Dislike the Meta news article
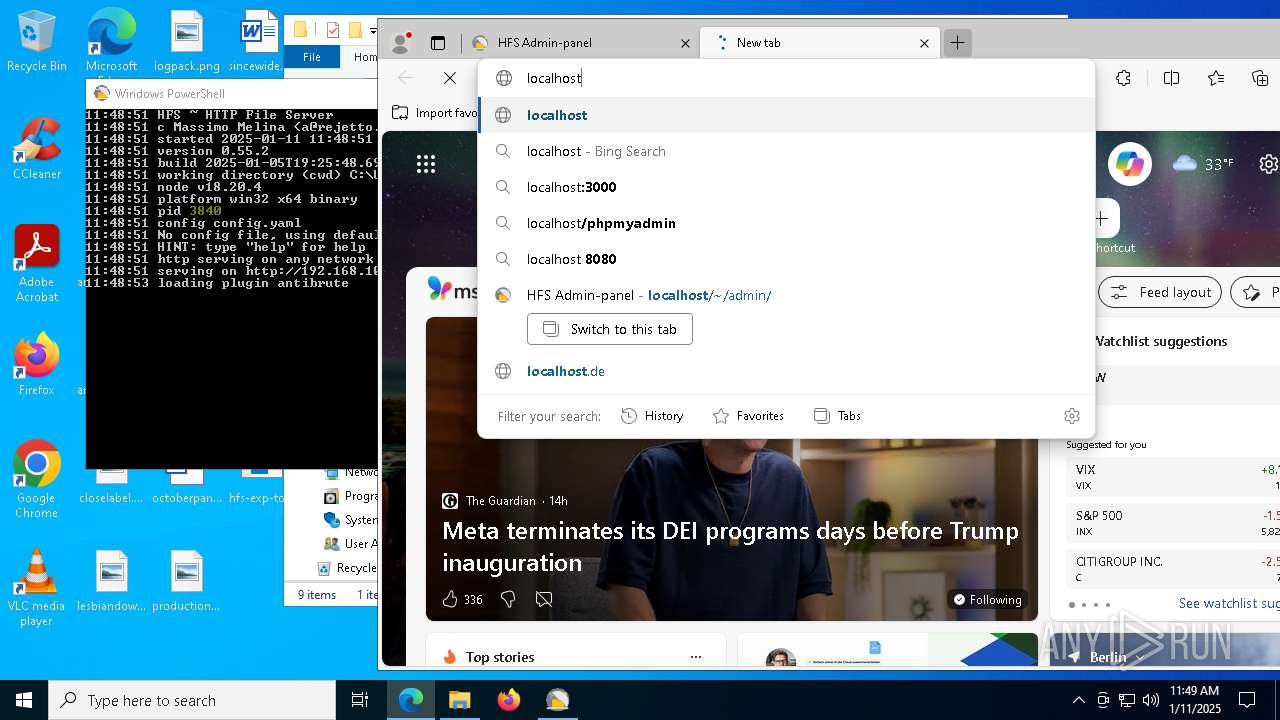 point(508,599)
